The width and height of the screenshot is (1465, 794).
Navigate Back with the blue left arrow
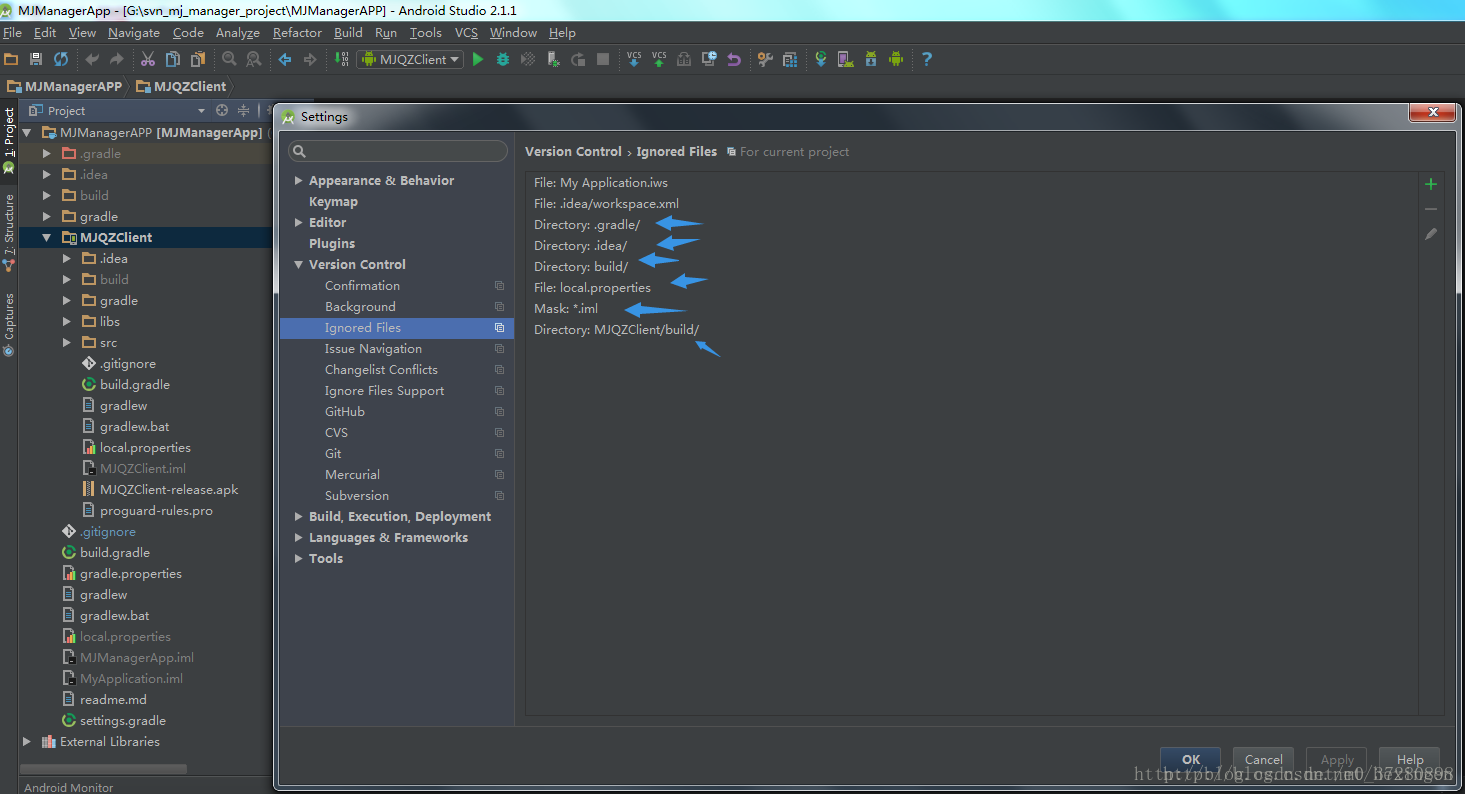[285, 59]
